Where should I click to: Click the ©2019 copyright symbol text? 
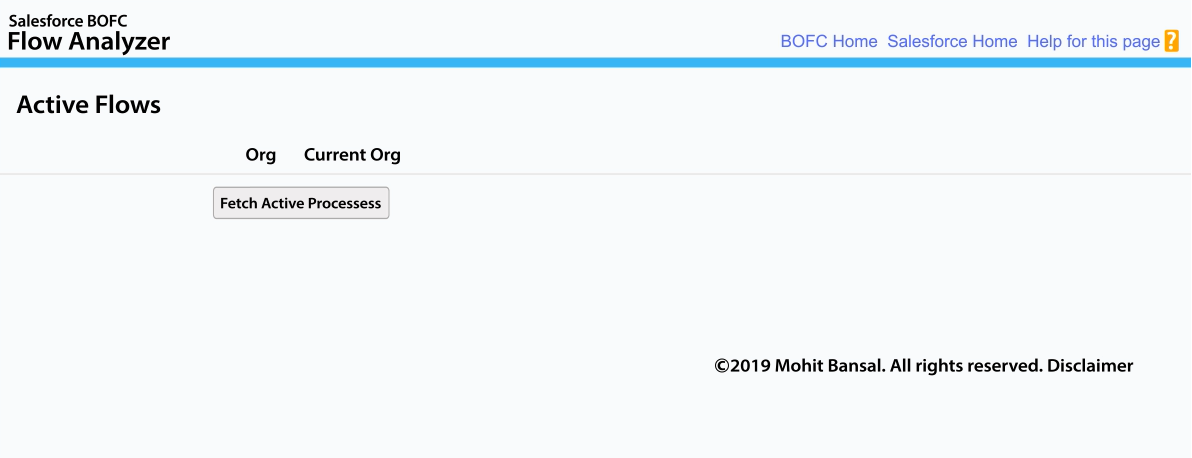[x=742, y=366]
